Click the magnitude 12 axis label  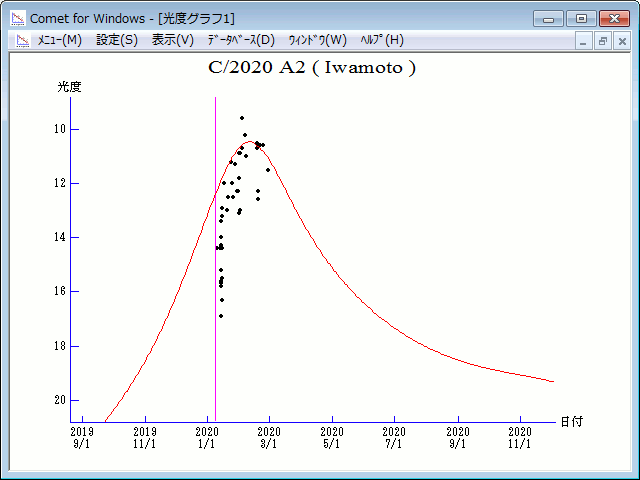pyautogui.click(x=60, y=183)
